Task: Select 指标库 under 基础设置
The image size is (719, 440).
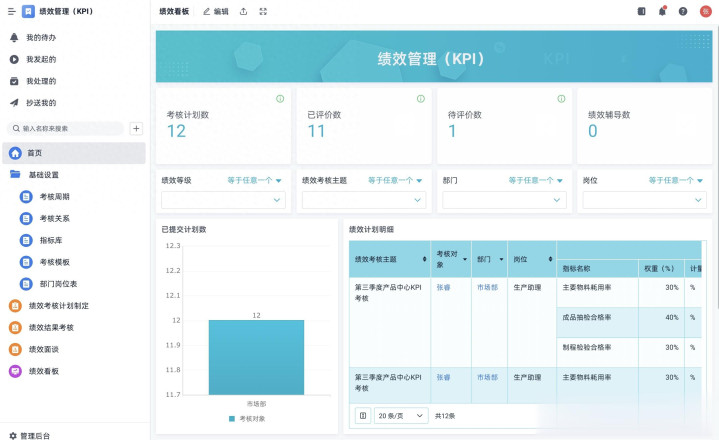Action: (51, 240)
